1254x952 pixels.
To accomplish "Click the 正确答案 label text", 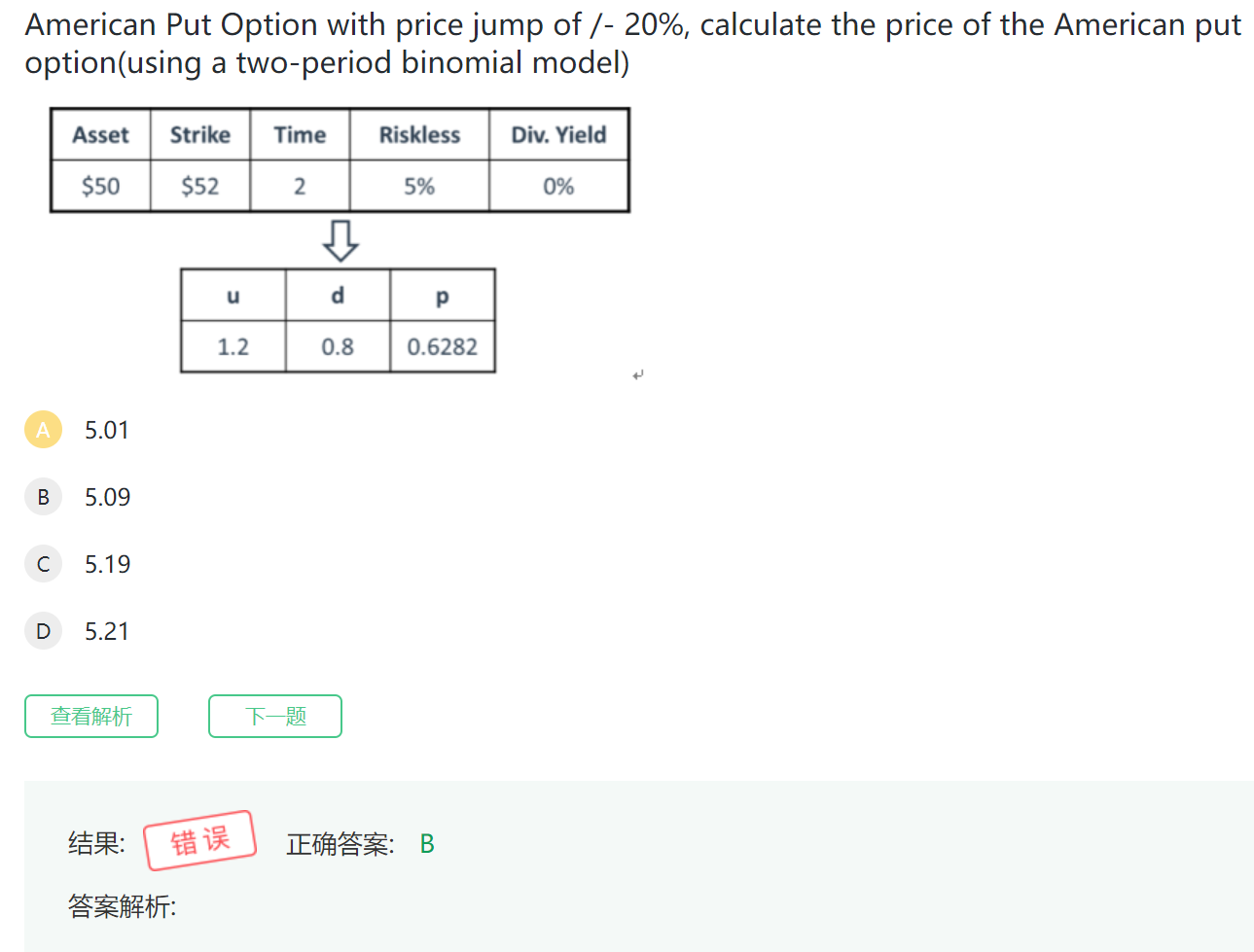I will pyautogui.click(x=340, y=844).
